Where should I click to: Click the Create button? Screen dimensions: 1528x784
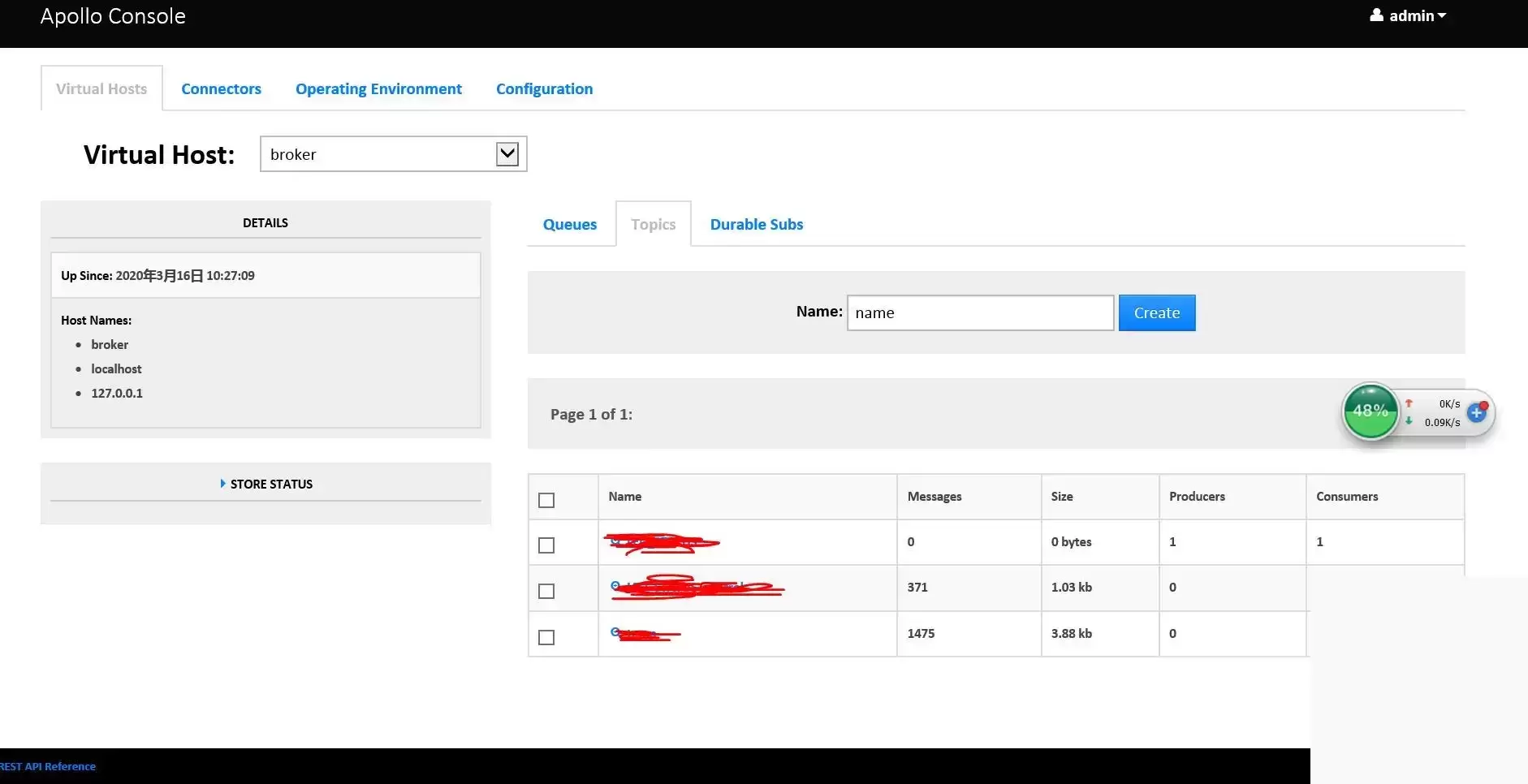pos(1157,312)
